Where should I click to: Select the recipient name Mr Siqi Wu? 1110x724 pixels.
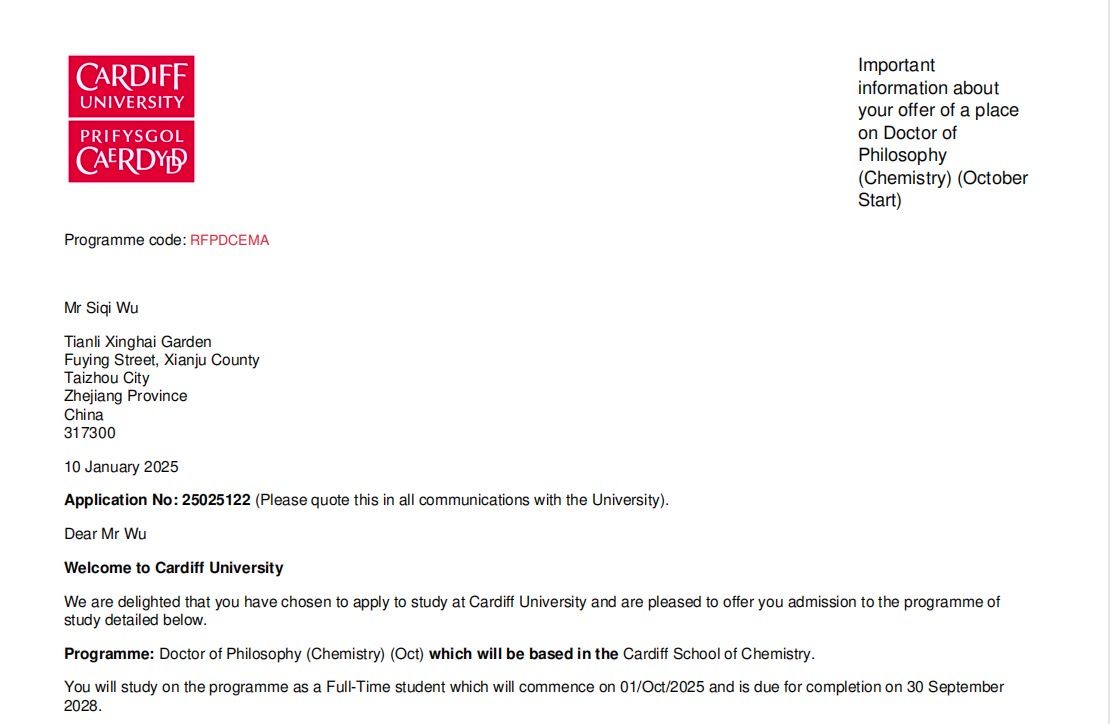[101, 307]
